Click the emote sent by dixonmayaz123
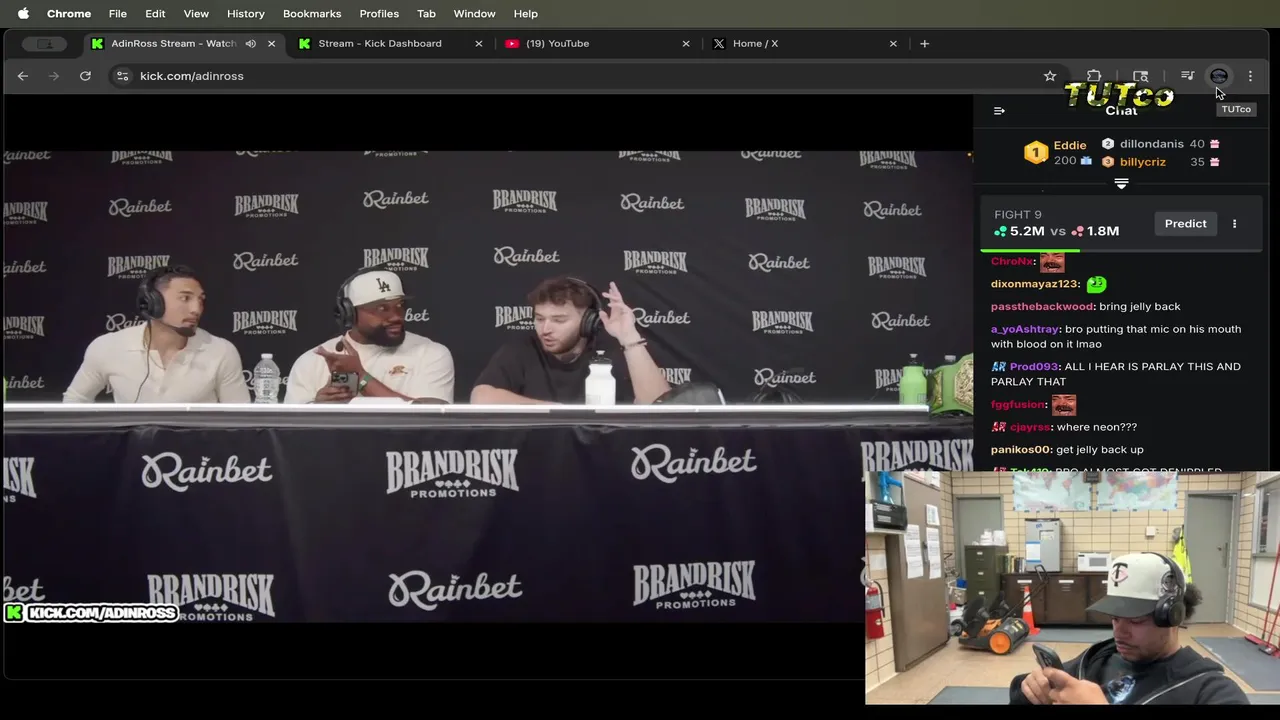Screen dimensions: 1280x720 click(1096, 284)
